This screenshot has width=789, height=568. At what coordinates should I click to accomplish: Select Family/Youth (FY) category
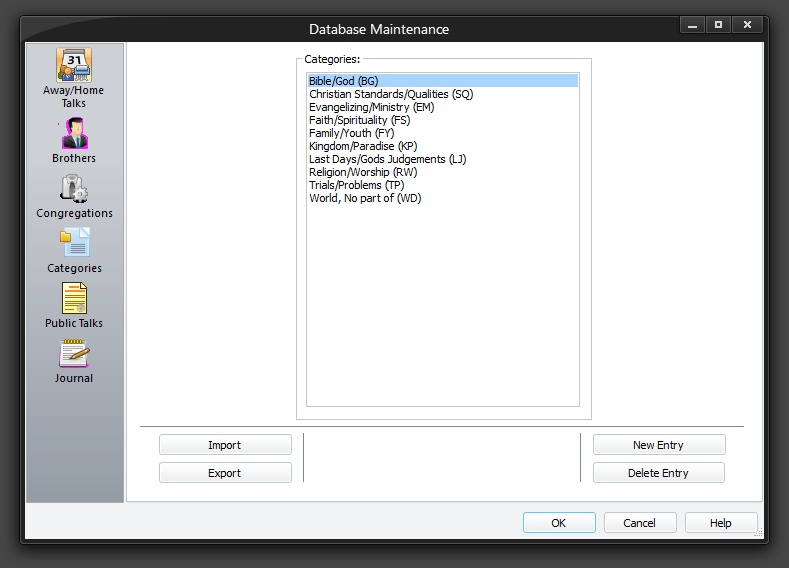pyautogui.click(x=443, y=133)
